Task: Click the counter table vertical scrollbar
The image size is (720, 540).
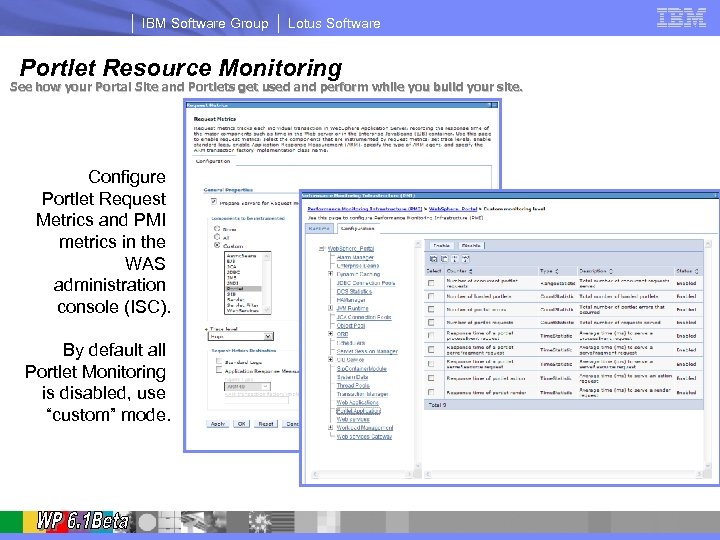Action: [708, 354]
